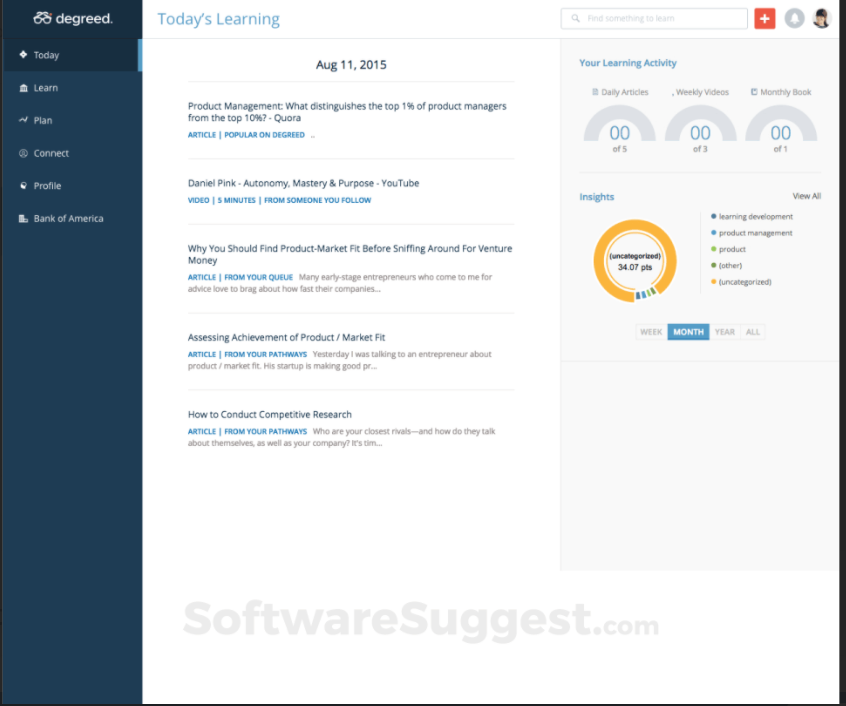Click the Profile icon in sidebar
Screen dimensions: 846x706
23,186
